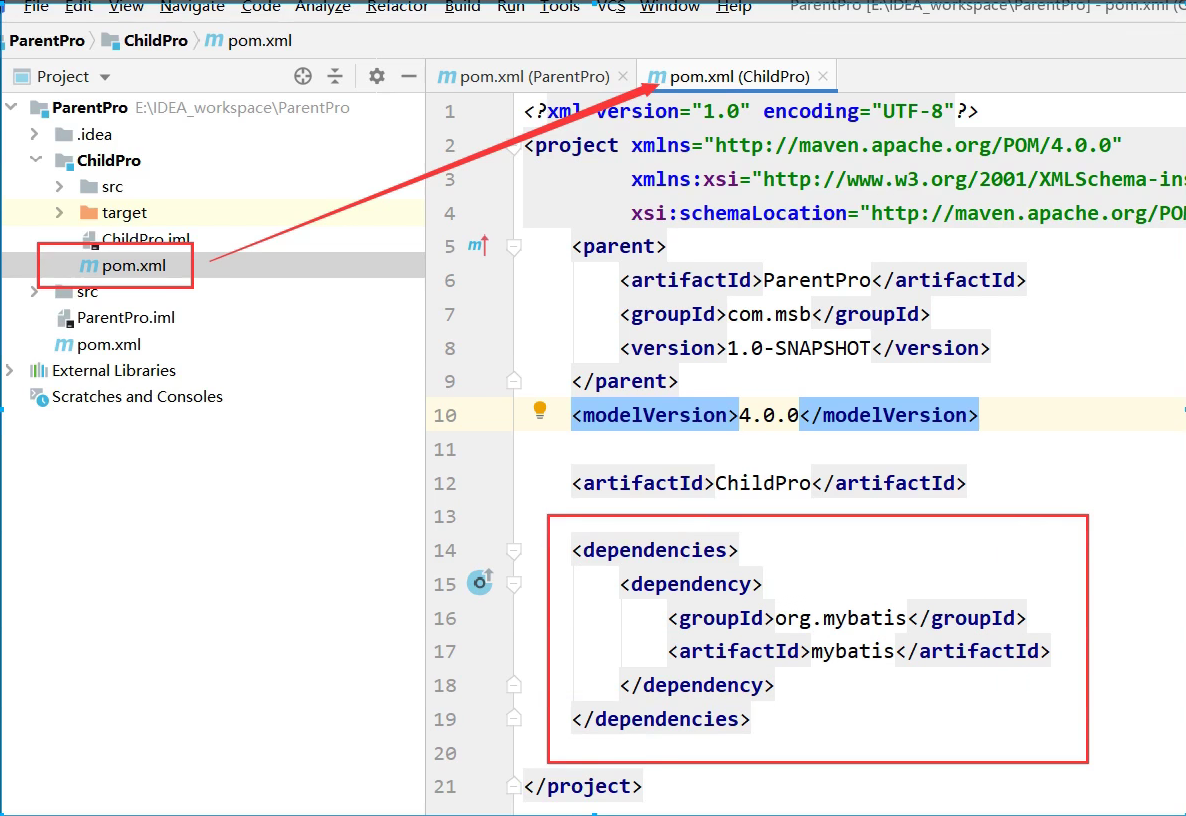Select the target folder row
Screen dimensions: 1186x816
point(213,213)
